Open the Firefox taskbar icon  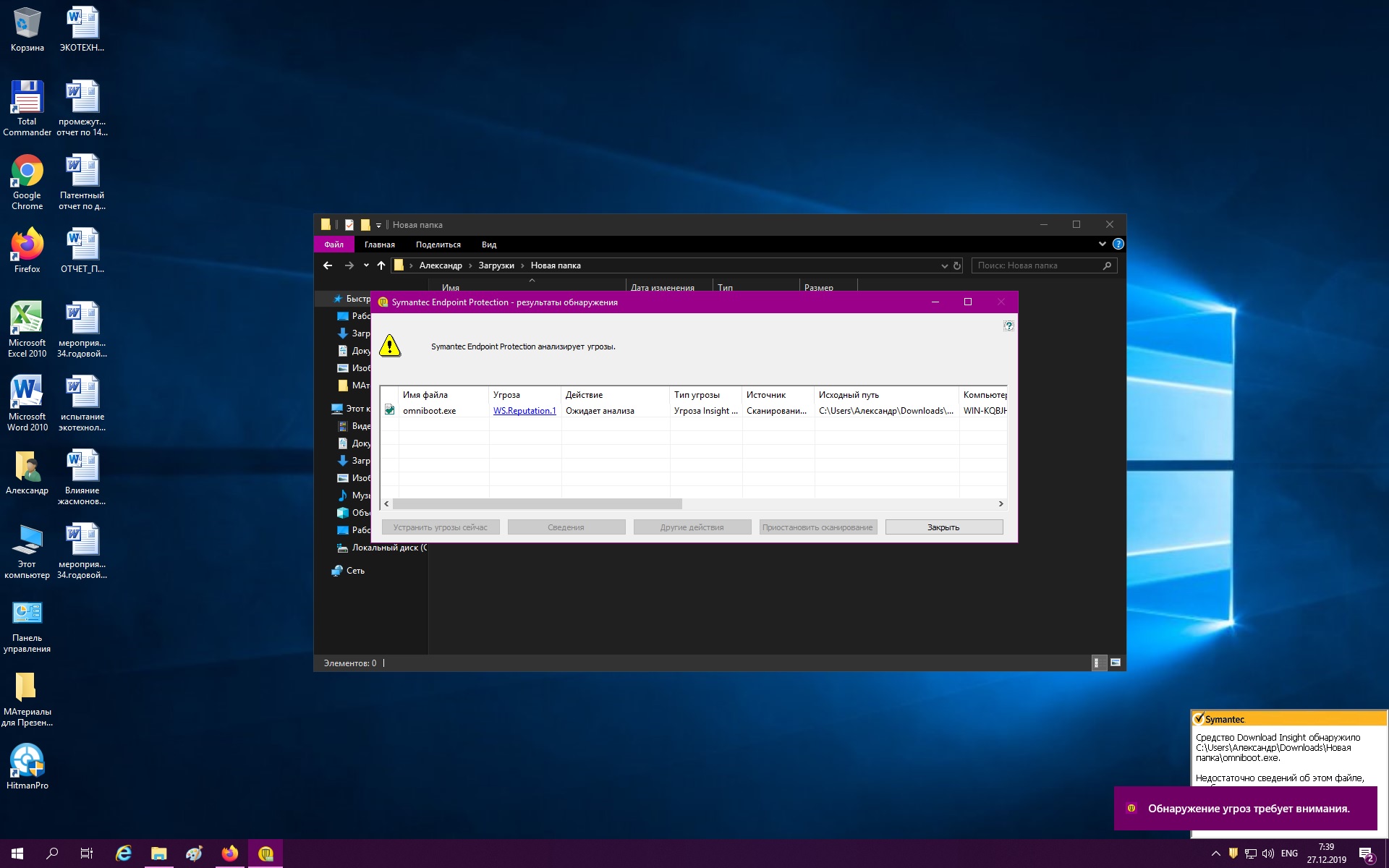(x=230, y=854)
